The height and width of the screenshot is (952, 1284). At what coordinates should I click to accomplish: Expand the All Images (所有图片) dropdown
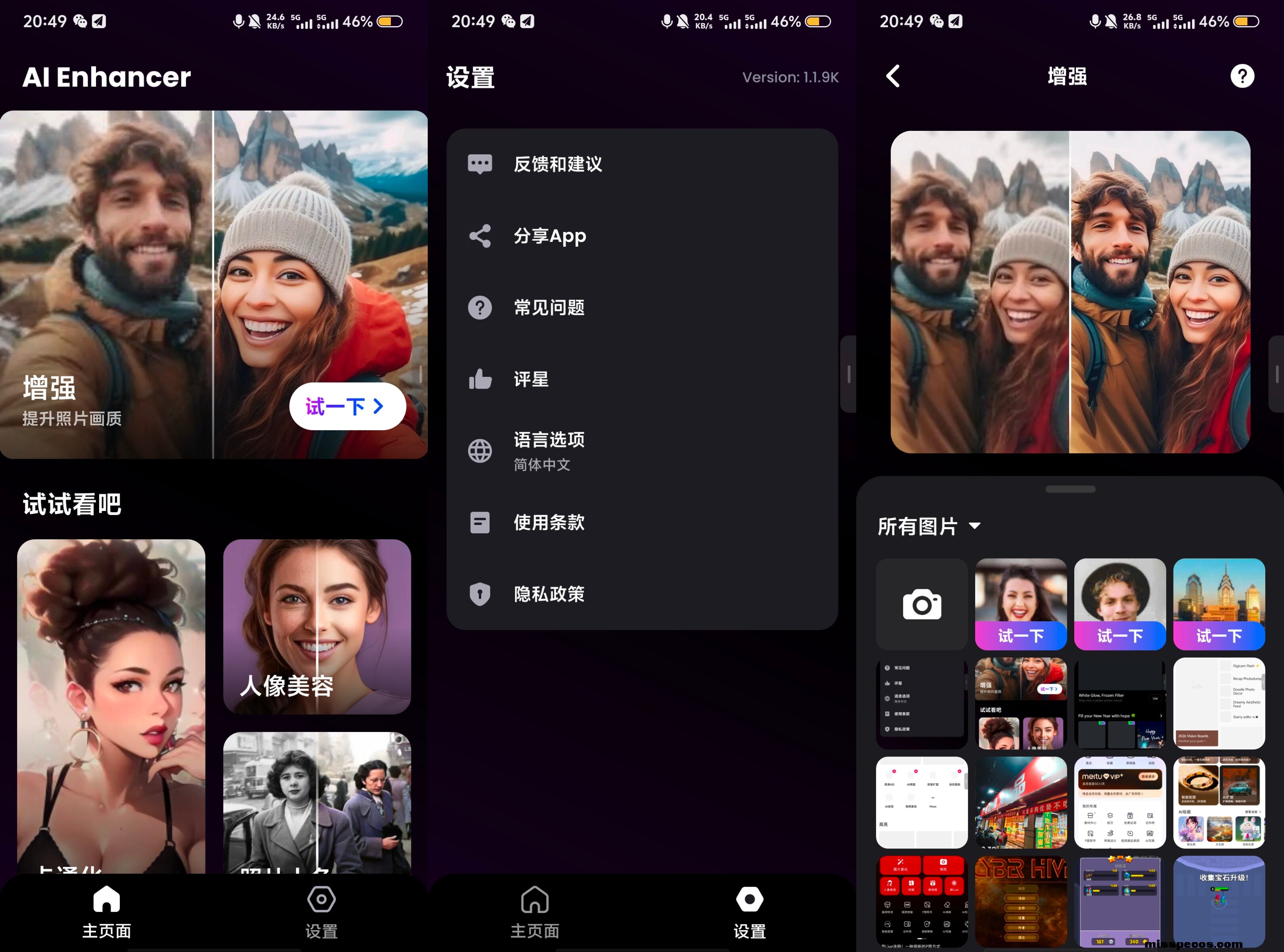click(x=928, y=526)
